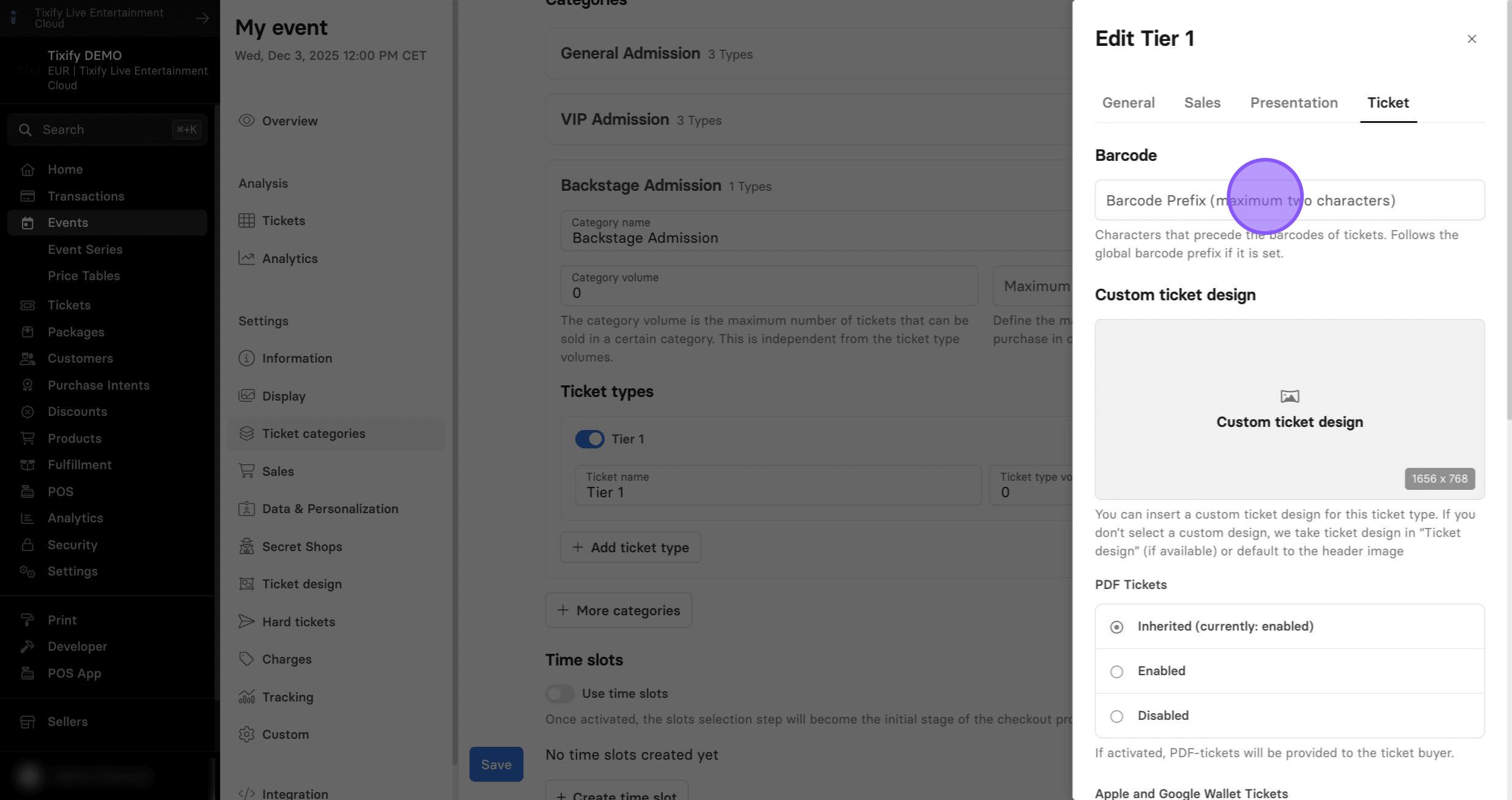Click the Custom ticket design upload area

click(x=1289, y=409)
